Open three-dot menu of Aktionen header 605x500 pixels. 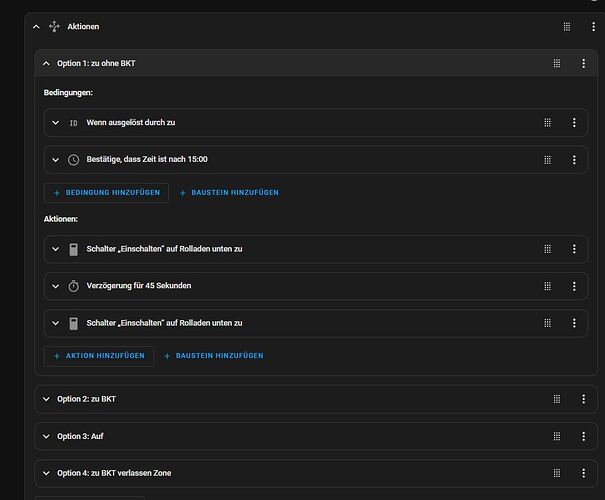tap(593, 27)
